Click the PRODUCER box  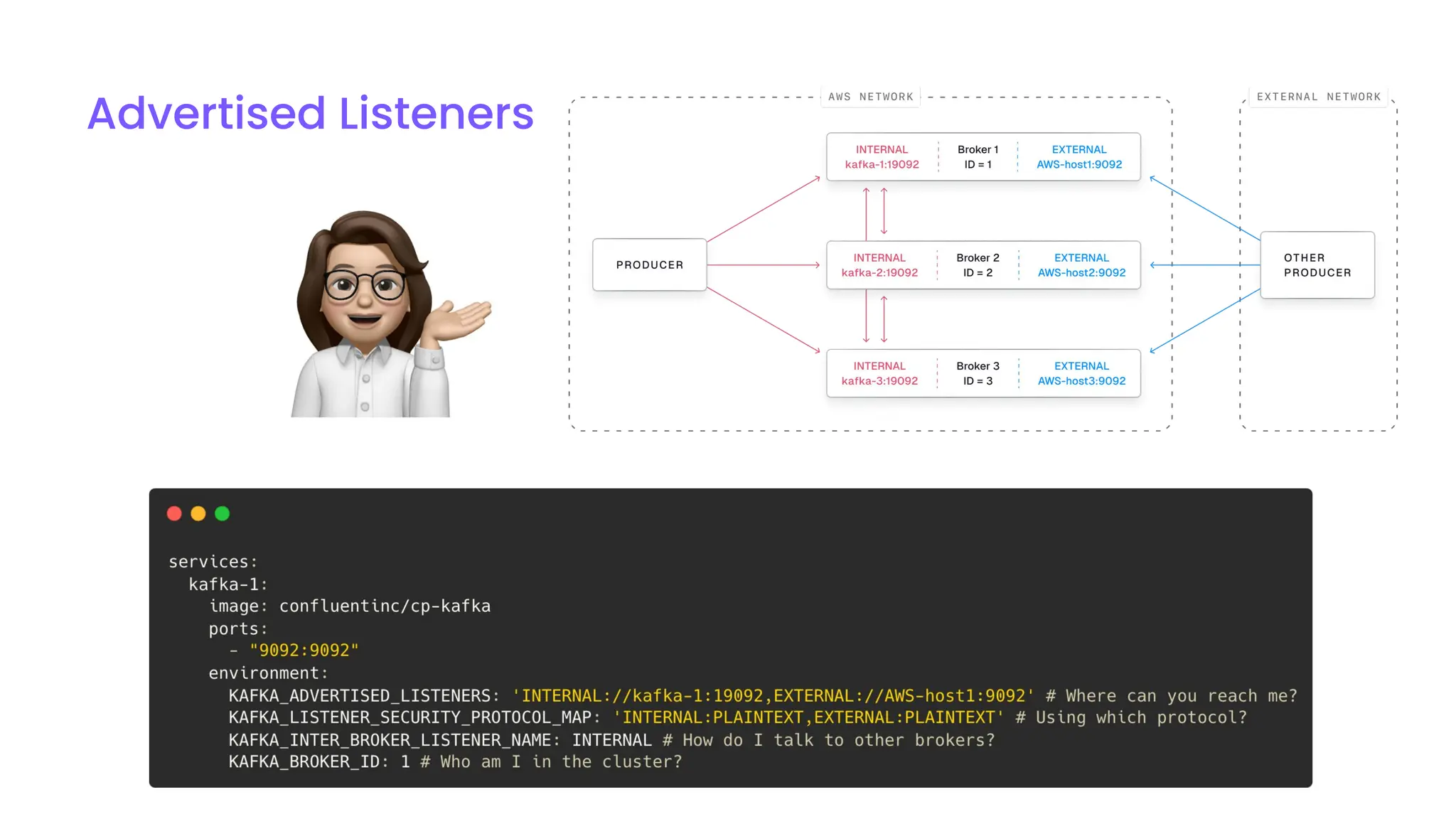649,264
